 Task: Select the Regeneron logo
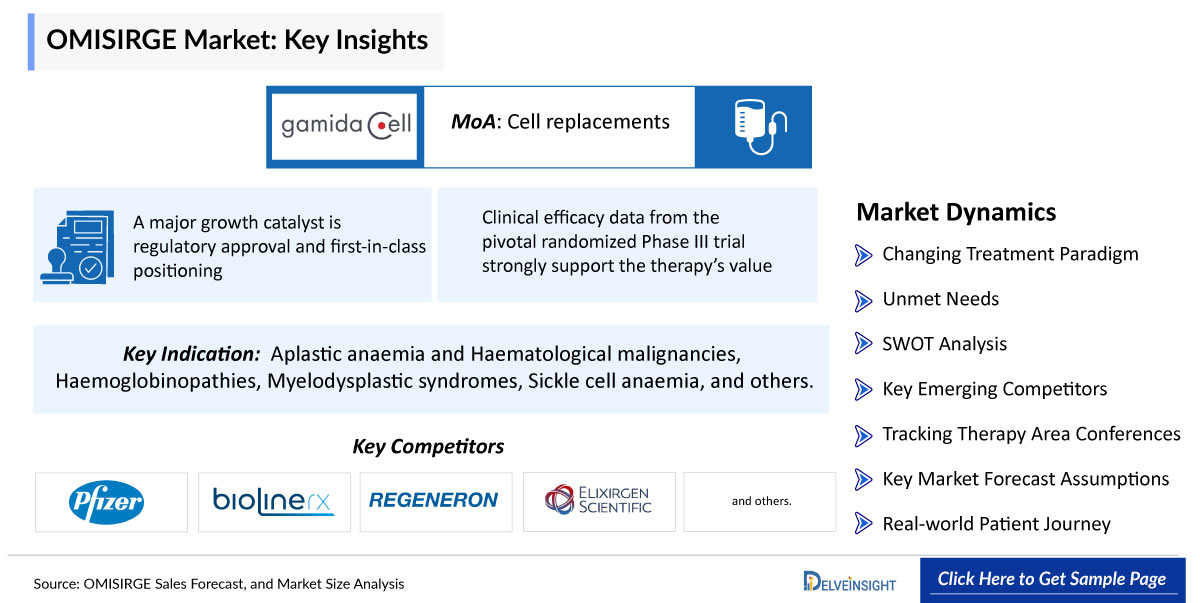pos(433,501)
